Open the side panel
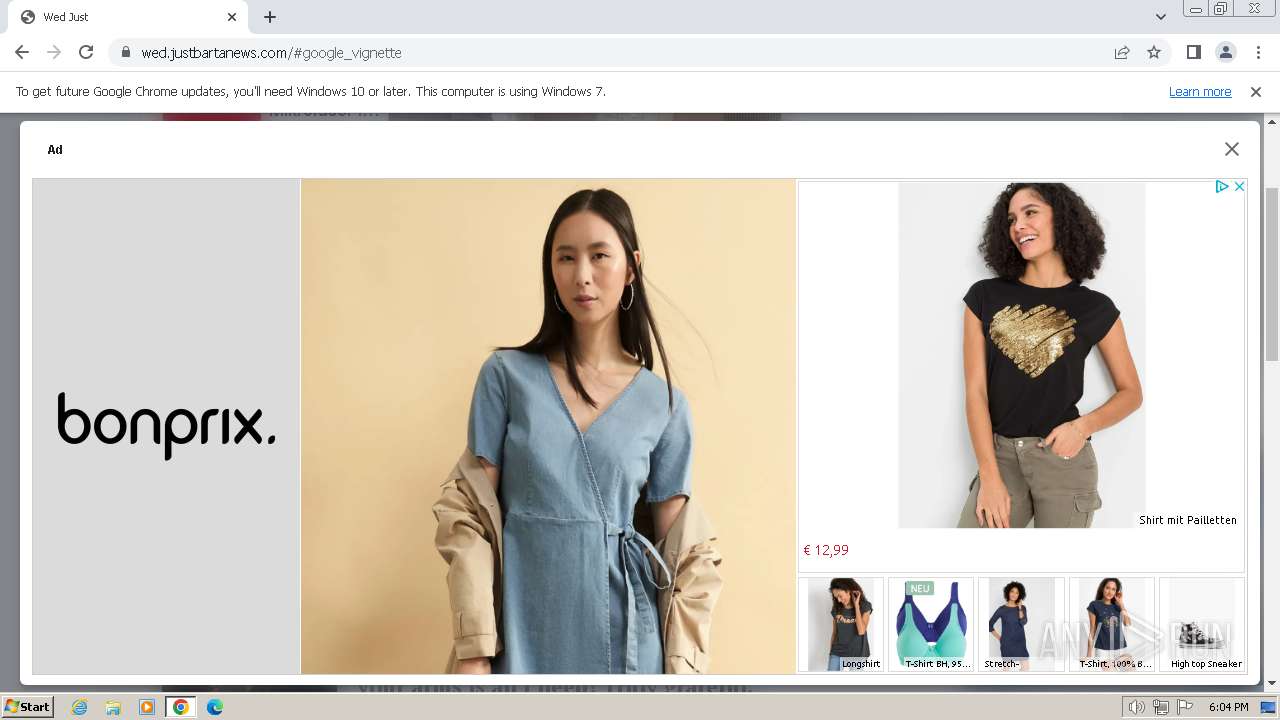1280x720 pixels. (x=1193, y=52)
